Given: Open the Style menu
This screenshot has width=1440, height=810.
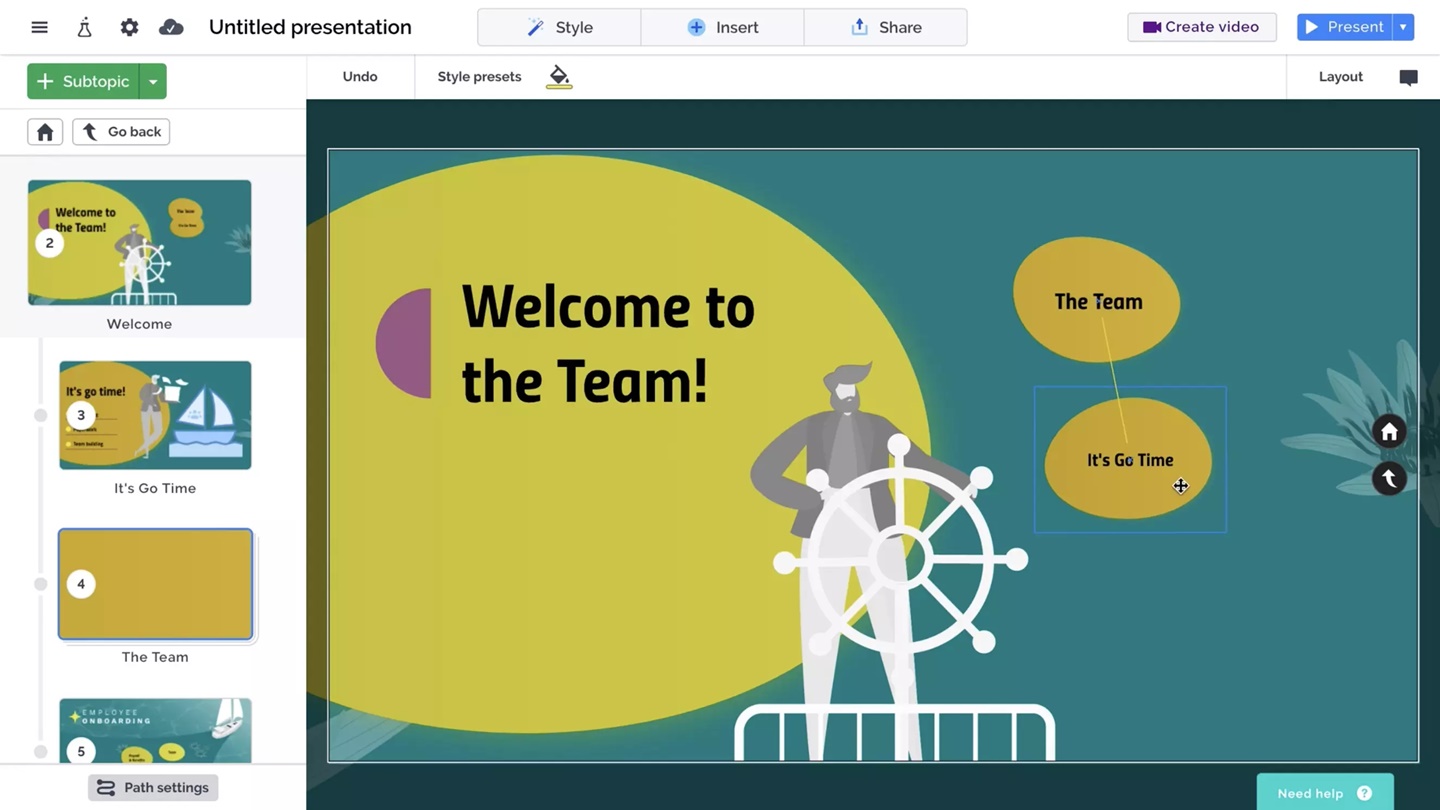Looking at the screenshot, I should pyautogui.click(x=559, y=27).
